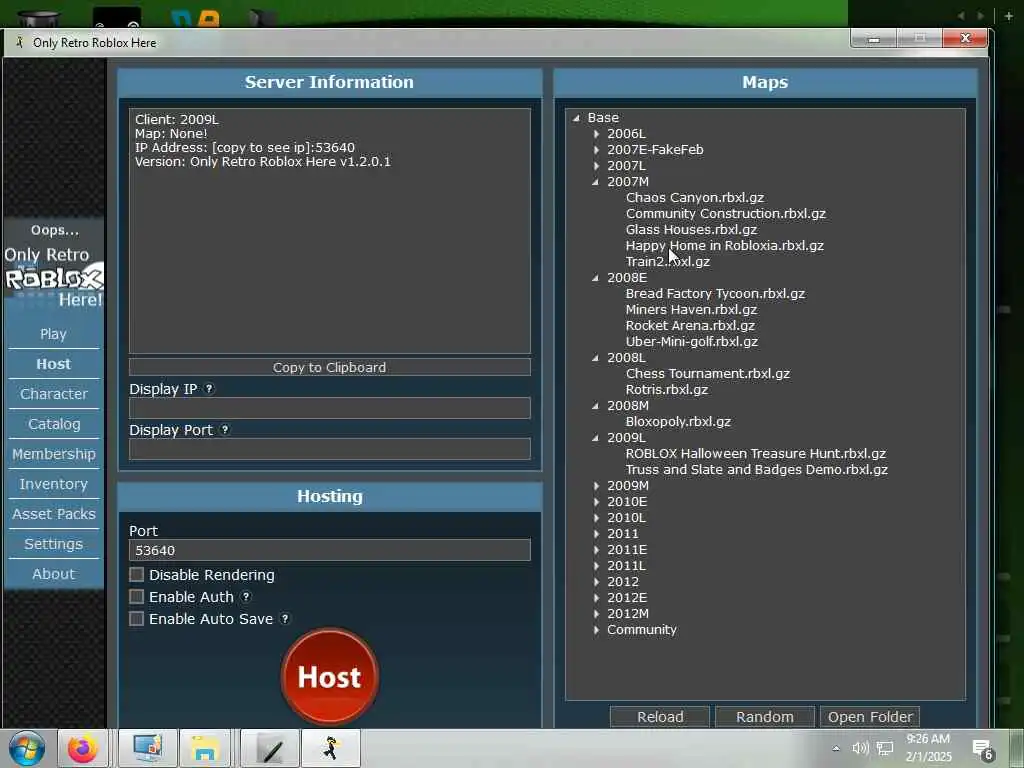Select Happy Home in Robloxia.rbxl.gz
This screenshot has width=1024, height=768.
724,246
